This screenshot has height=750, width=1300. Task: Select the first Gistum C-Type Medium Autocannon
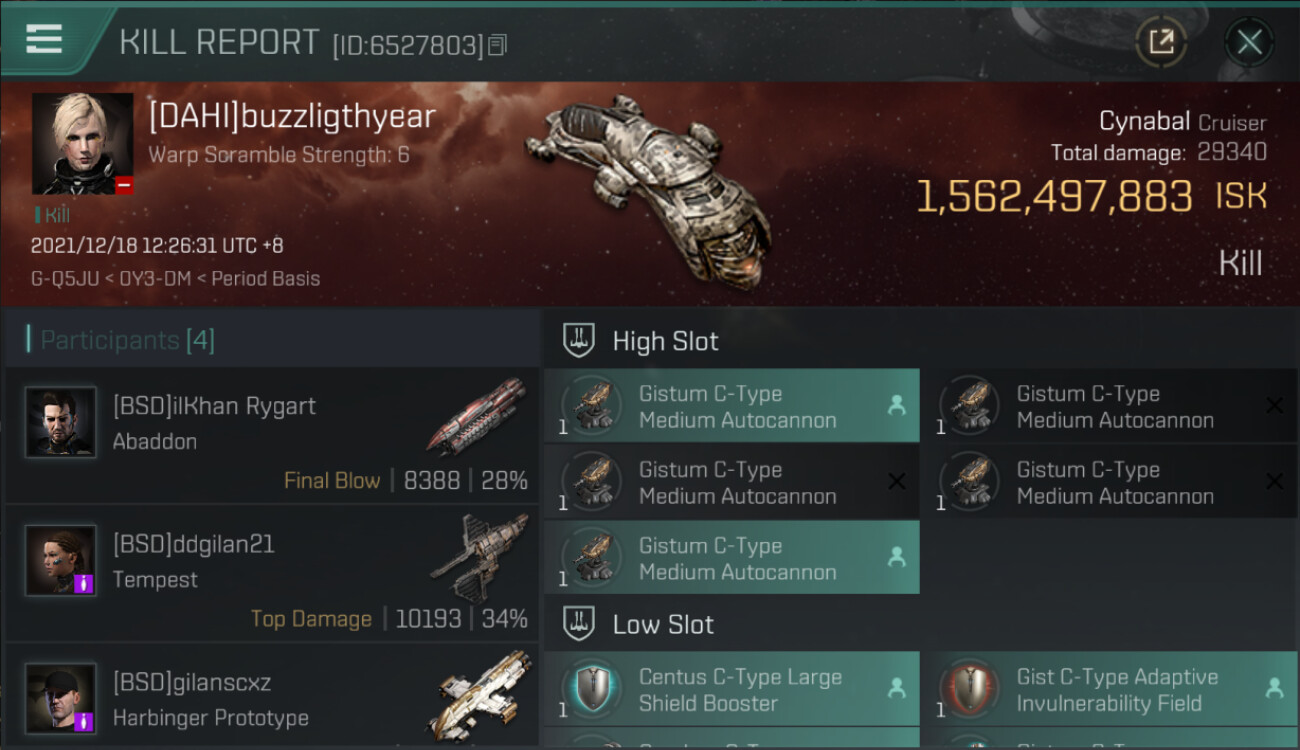pos(731,406)
